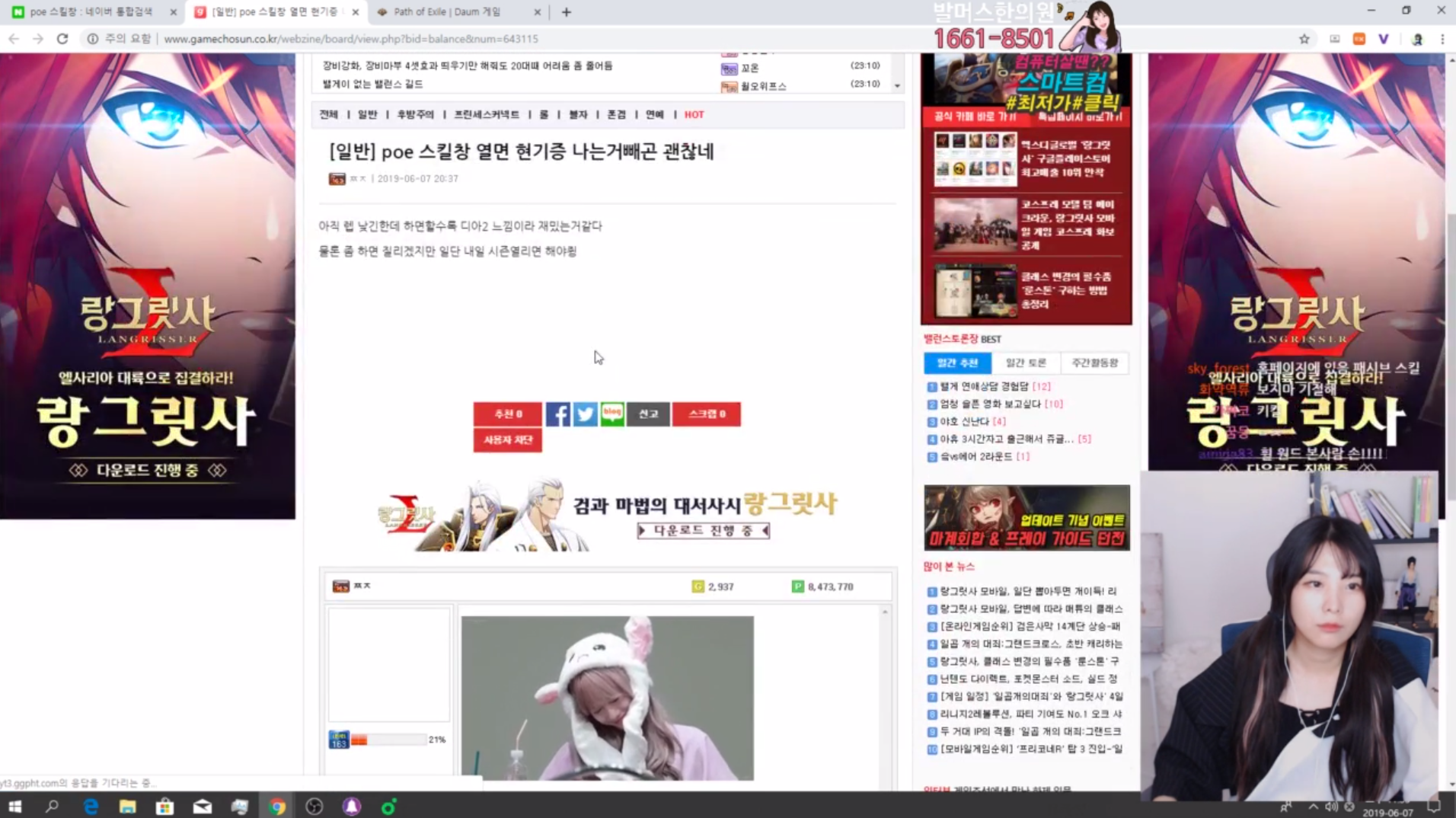
Task: Open the Chrome three-dot menu
Action: [x=1442, y=39]
